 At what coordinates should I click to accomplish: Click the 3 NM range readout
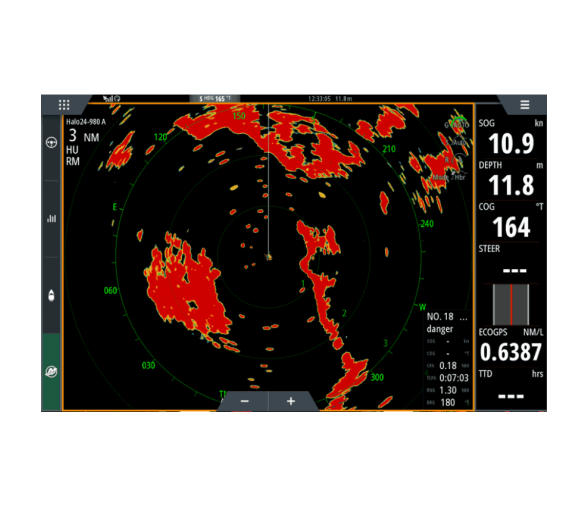pos(84,136)
